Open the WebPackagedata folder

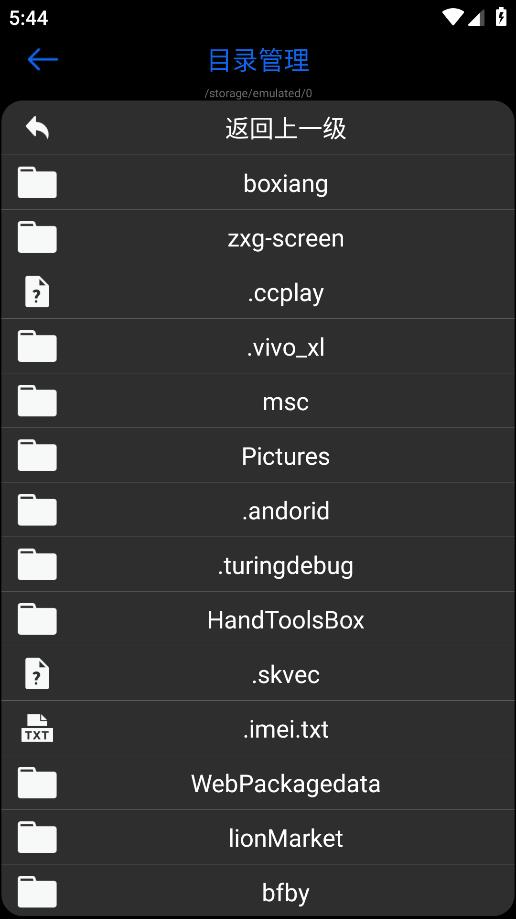click(x=258, y=782)
